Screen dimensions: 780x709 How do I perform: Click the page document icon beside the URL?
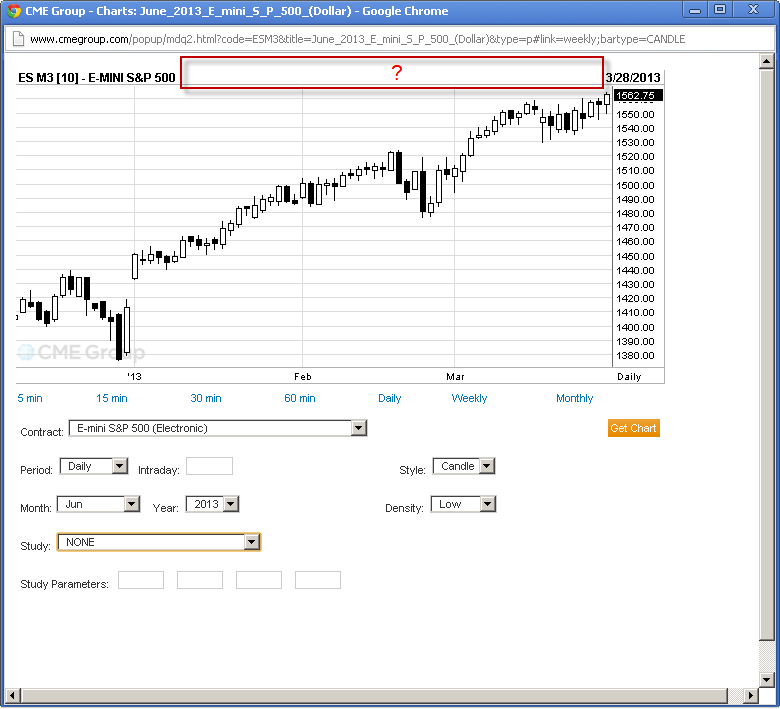click(x=18, y=39)
